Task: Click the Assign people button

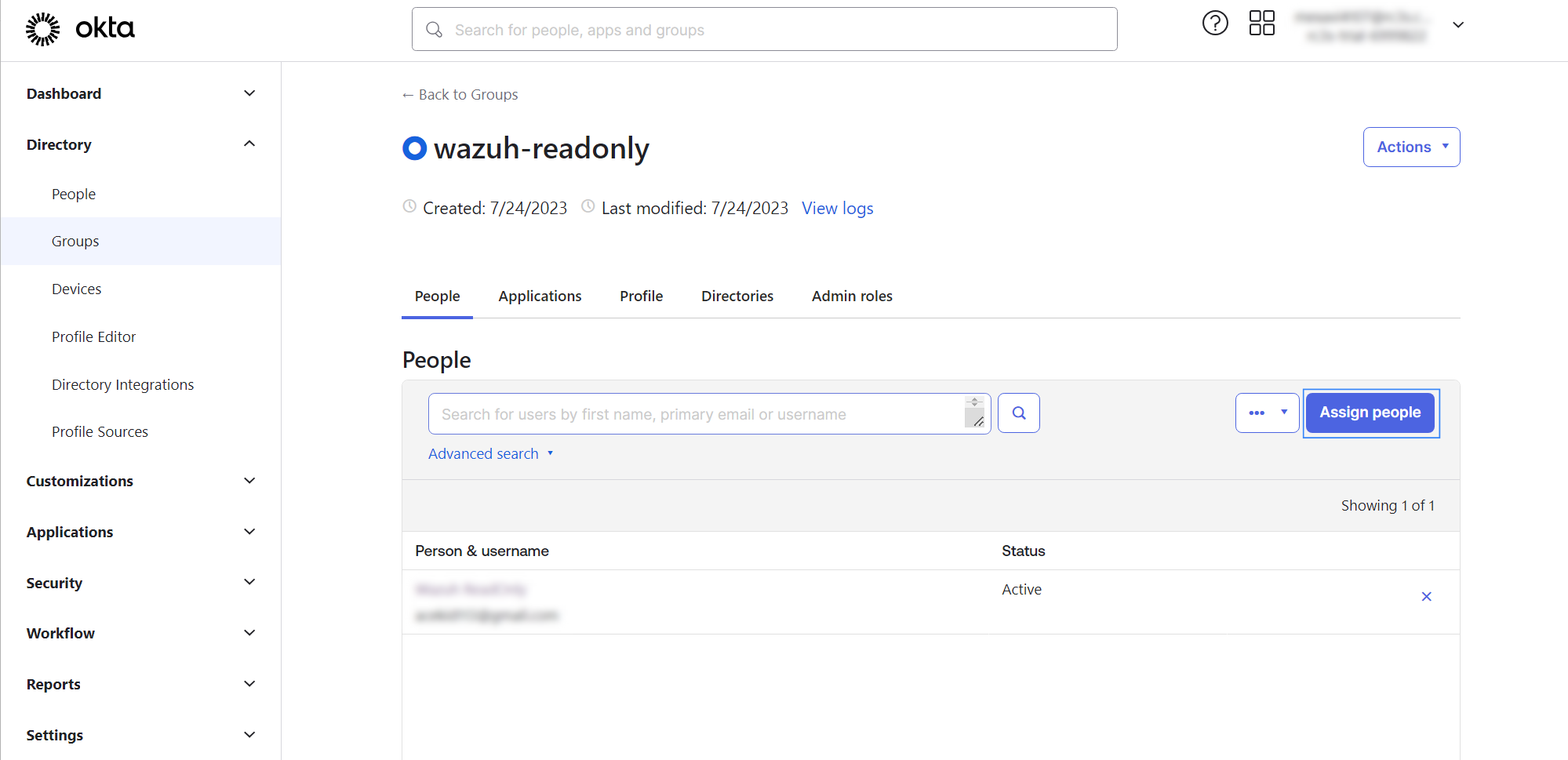Action: (x=1370, y=413)
